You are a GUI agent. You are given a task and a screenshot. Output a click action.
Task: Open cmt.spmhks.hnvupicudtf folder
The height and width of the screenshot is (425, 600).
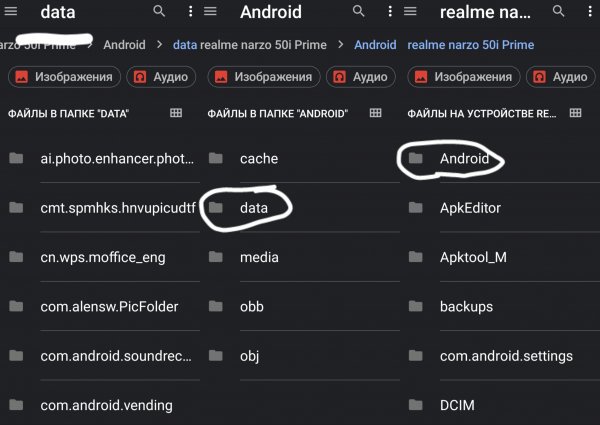point(101,208)
